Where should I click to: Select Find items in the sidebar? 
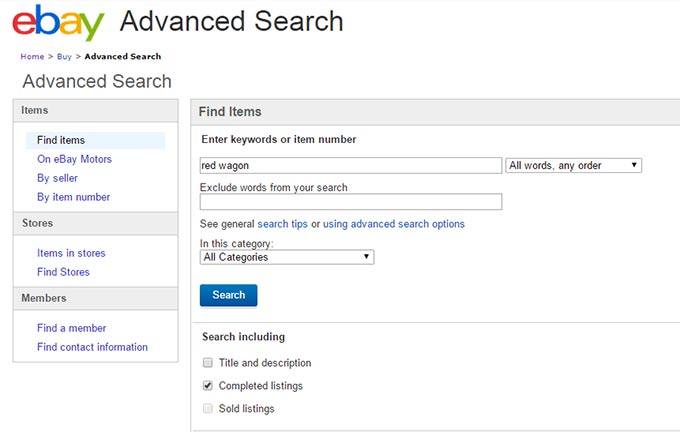[95, 141]
